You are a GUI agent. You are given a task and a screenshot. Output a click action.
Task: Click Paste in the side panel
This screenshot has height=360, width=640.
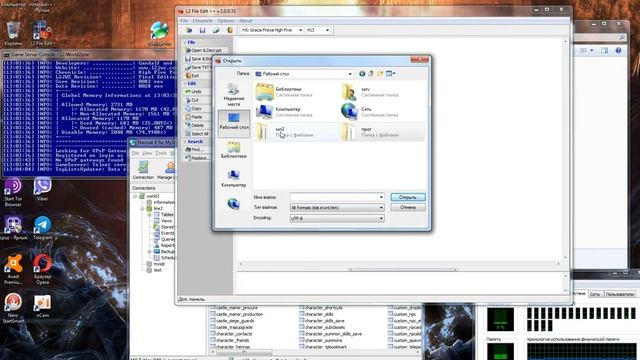point(194,117)
